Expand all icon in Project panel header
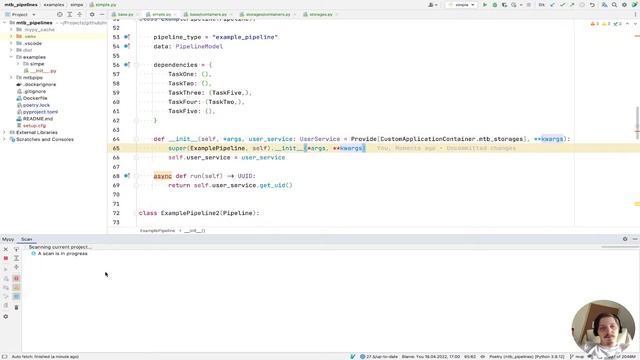 point(69,14)
